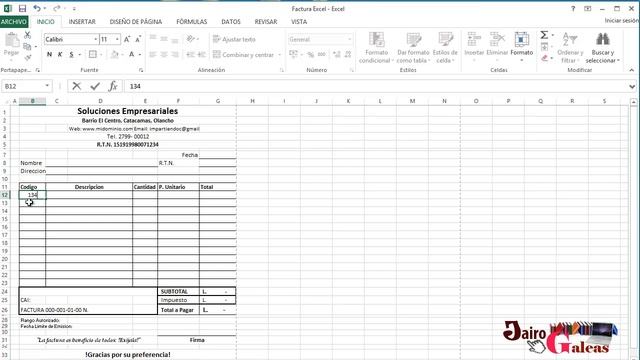Click the Redo arrow icon

coord(57,8)
